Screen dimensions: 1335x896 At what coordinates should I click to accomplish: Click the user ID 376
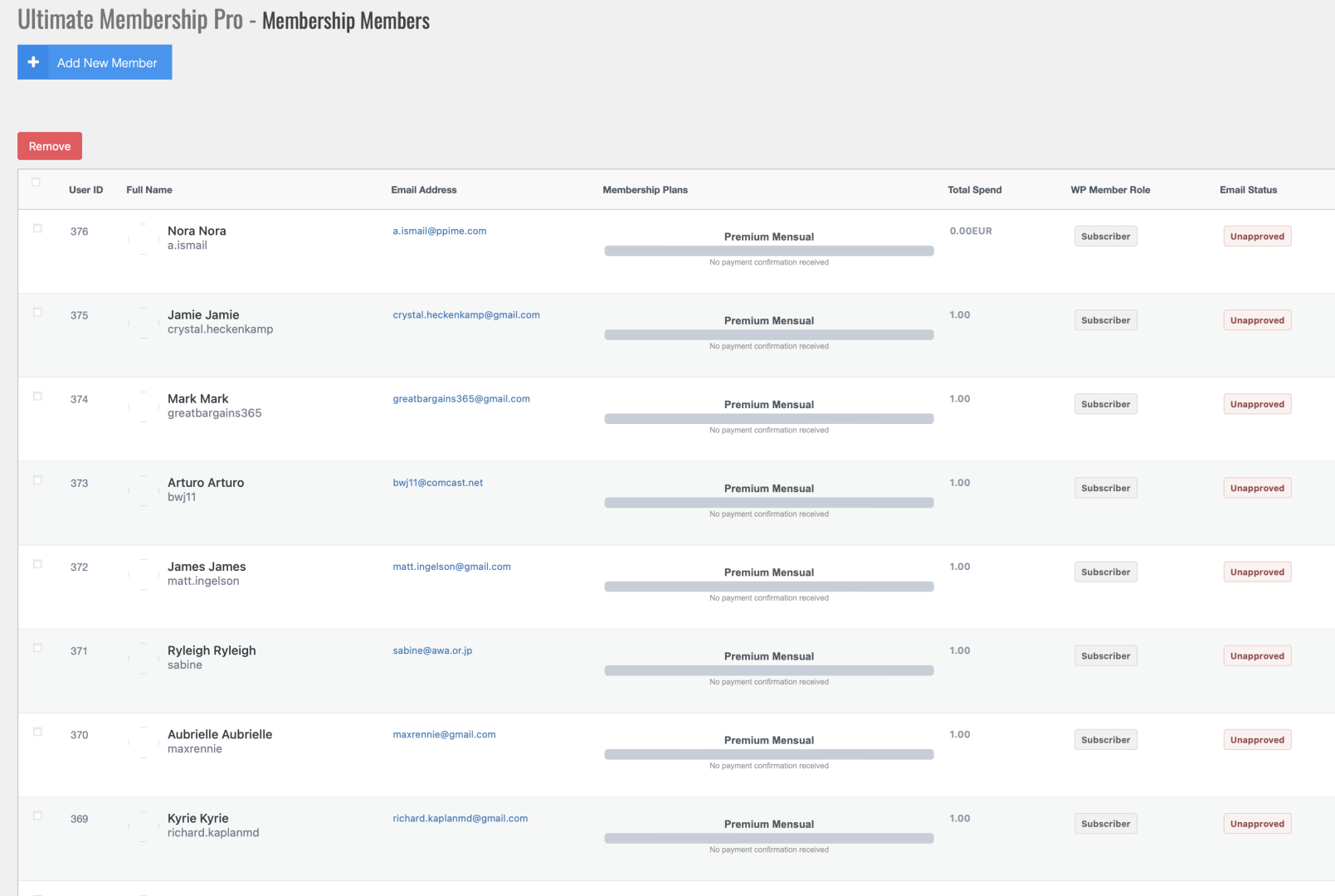(79, 231)
